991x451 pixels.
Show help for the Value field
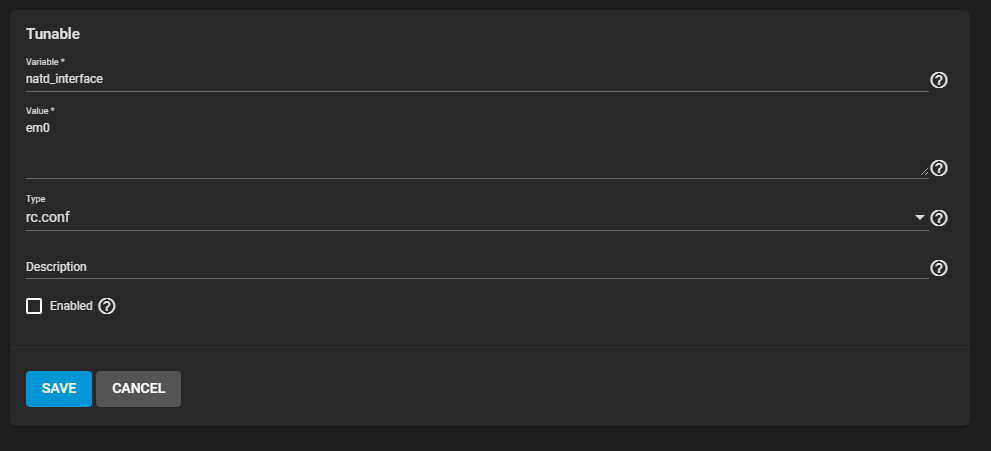tap(939, 168)
